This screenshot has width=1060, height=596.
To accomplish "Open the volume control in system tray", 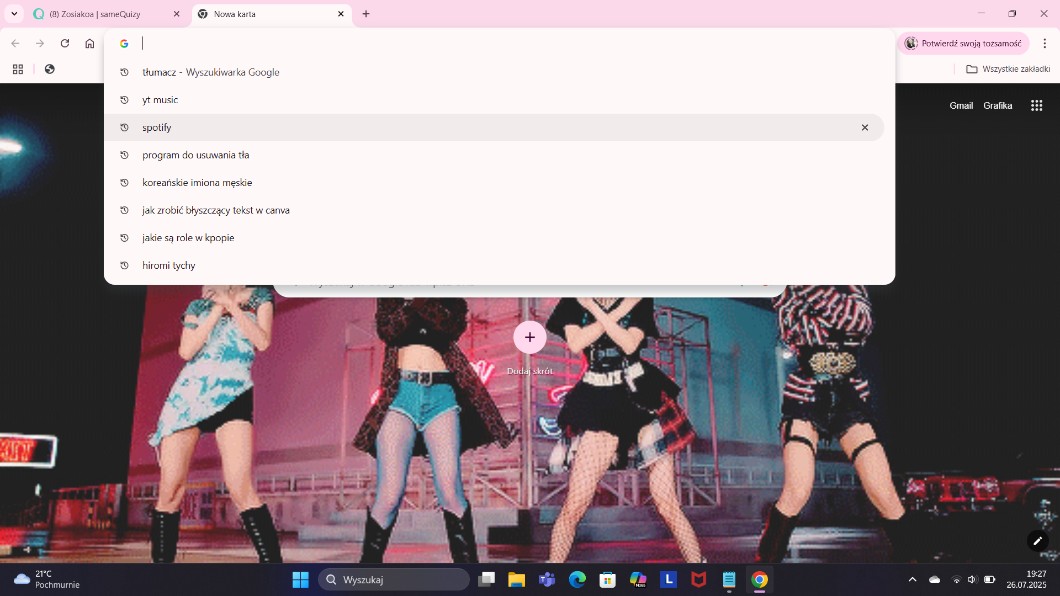I will (972, 579).
